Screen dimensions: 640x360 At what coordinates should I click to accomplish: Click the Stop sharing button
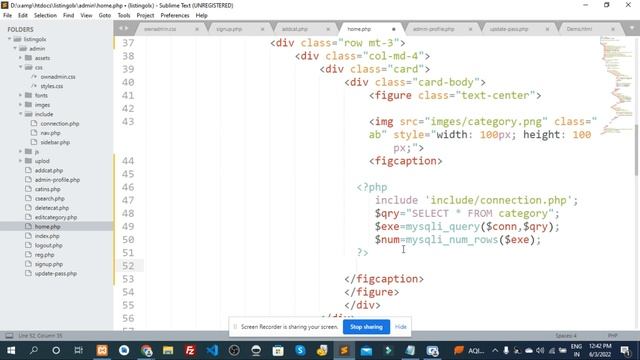[x=366, y=327]
